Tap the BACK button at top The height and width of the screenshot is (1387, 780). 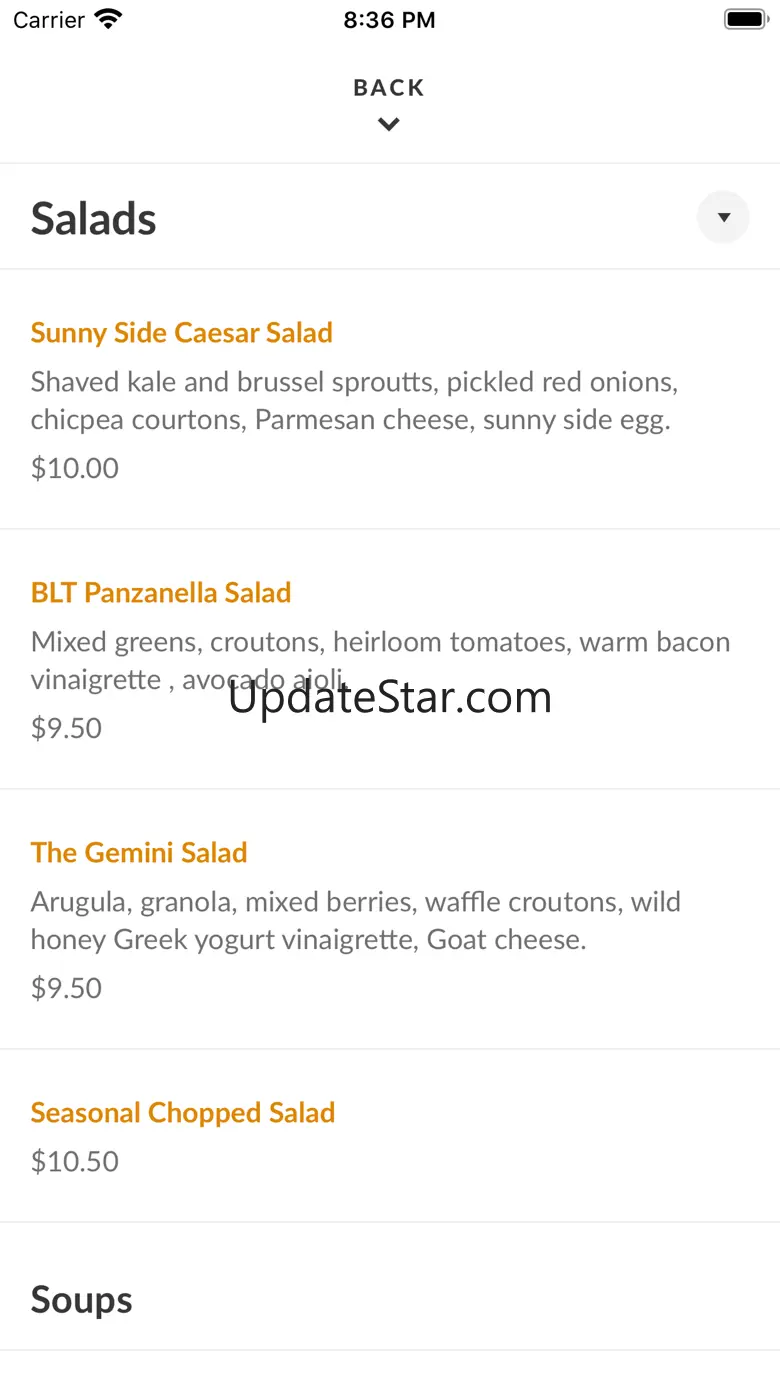(389, 88)
